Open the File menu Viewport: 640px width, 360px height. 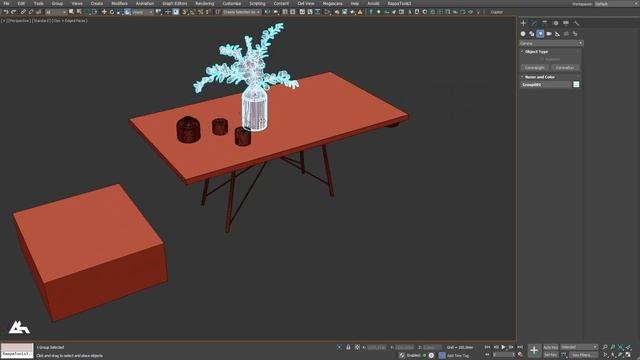(x=6, y=3)
